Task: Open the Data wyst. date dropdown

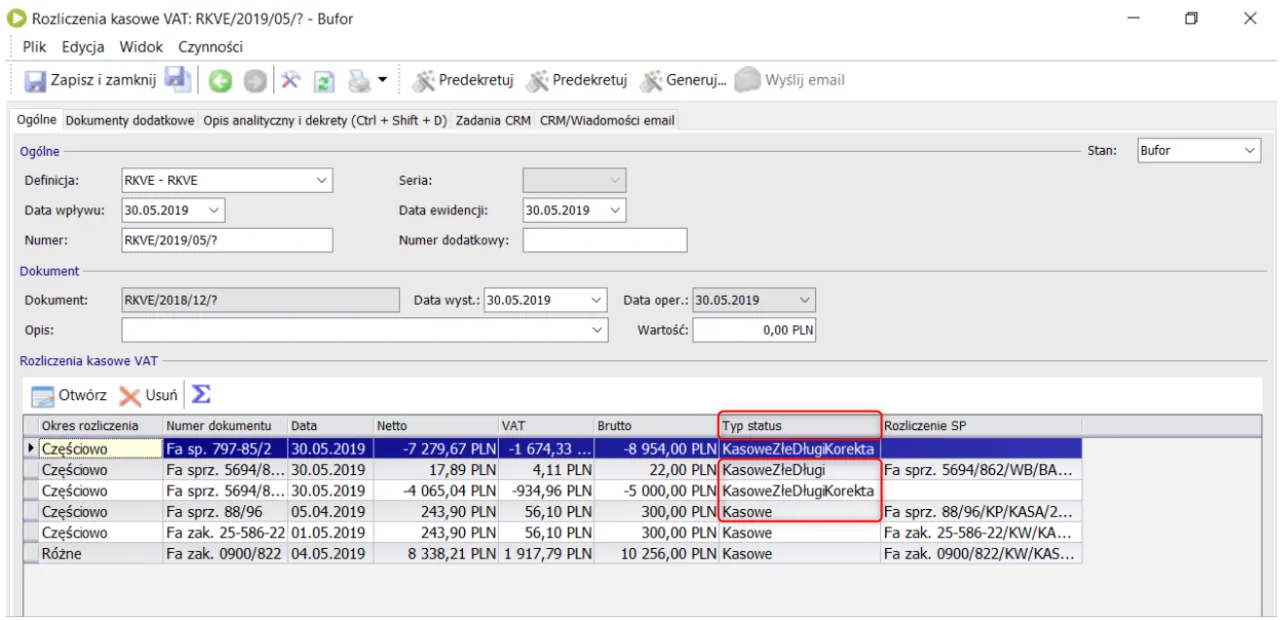Action: 597,300
